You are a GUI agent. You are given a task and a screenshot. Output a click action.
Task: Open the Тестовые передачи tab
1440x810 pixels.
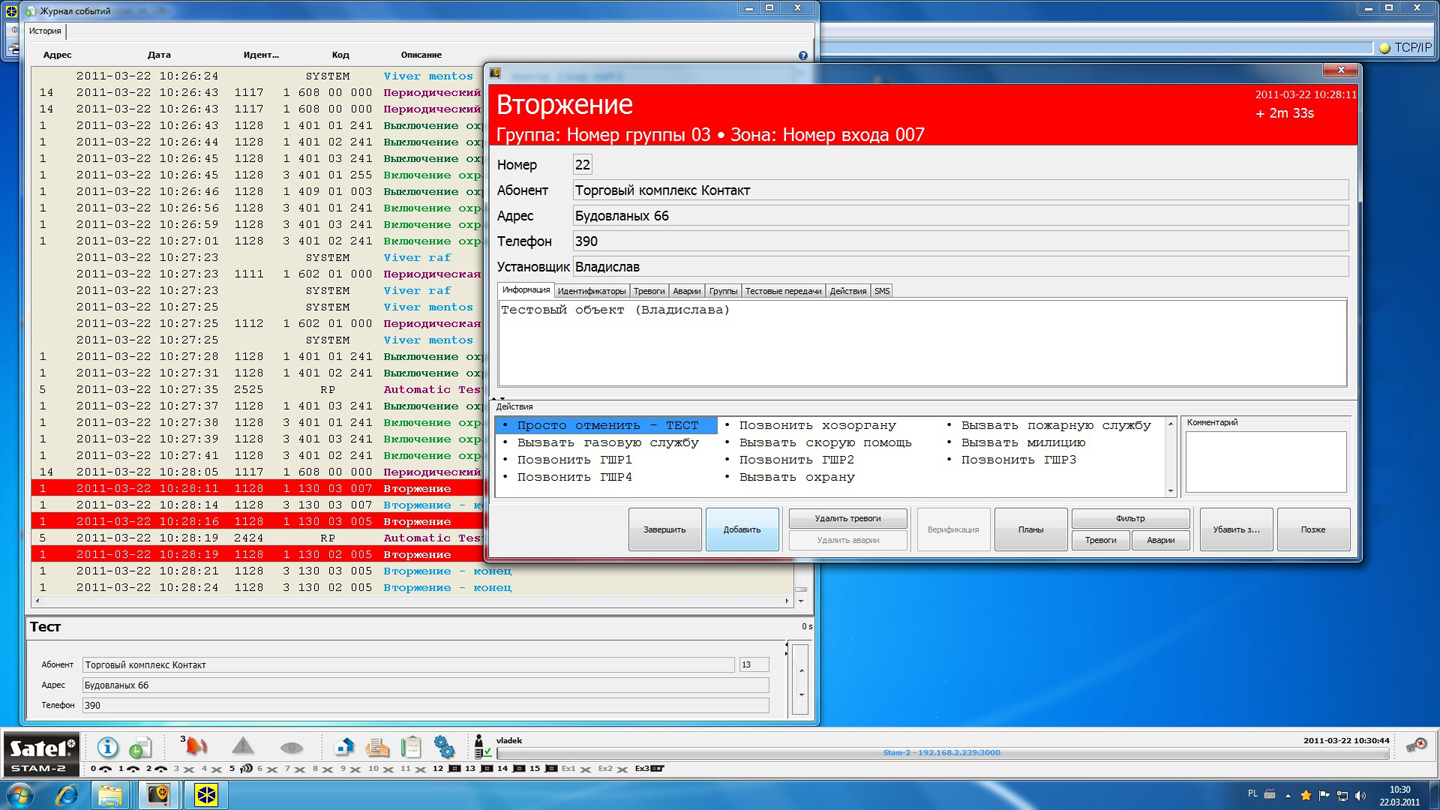[783, 291]
